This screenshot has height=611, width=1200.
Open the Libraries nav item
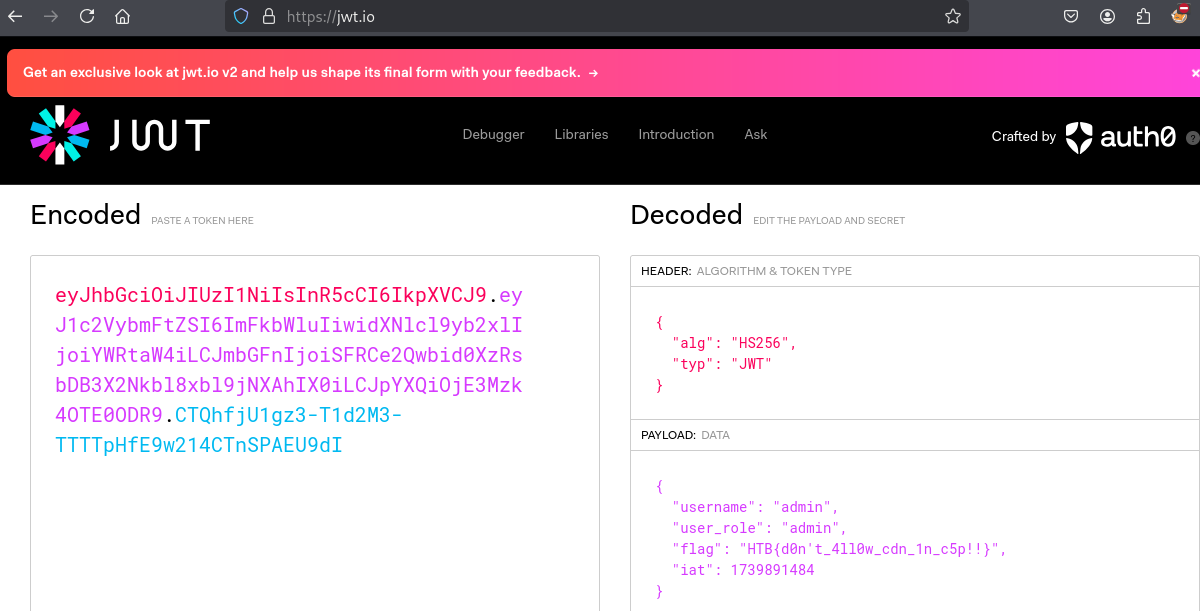pyautogui.click(x=581, y=135)
